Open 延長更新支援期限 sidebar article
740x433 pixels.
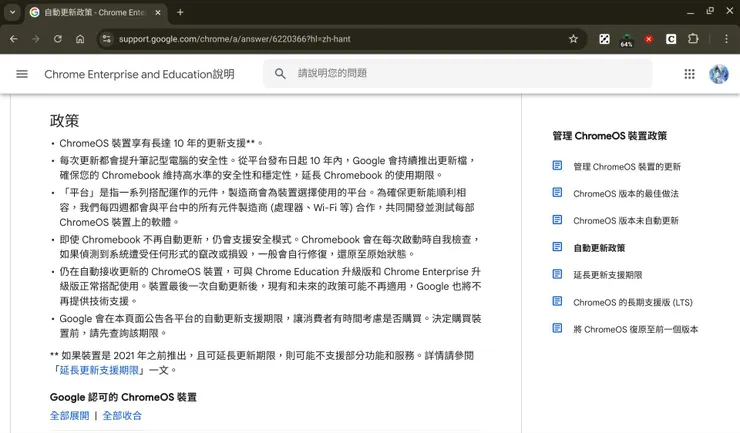point(607,275)
